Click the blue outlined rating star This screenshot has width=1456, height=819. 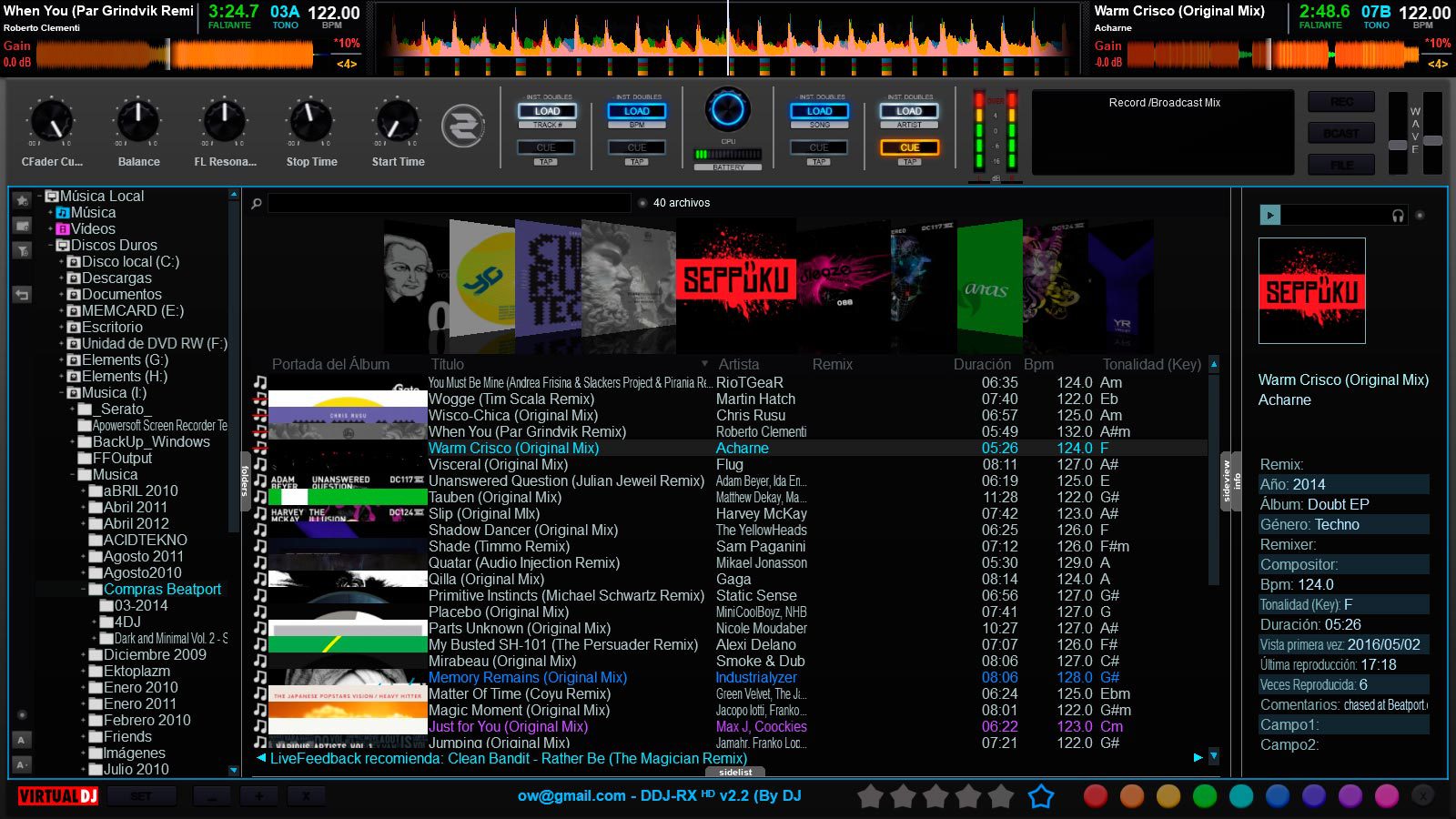(1041, 797)
